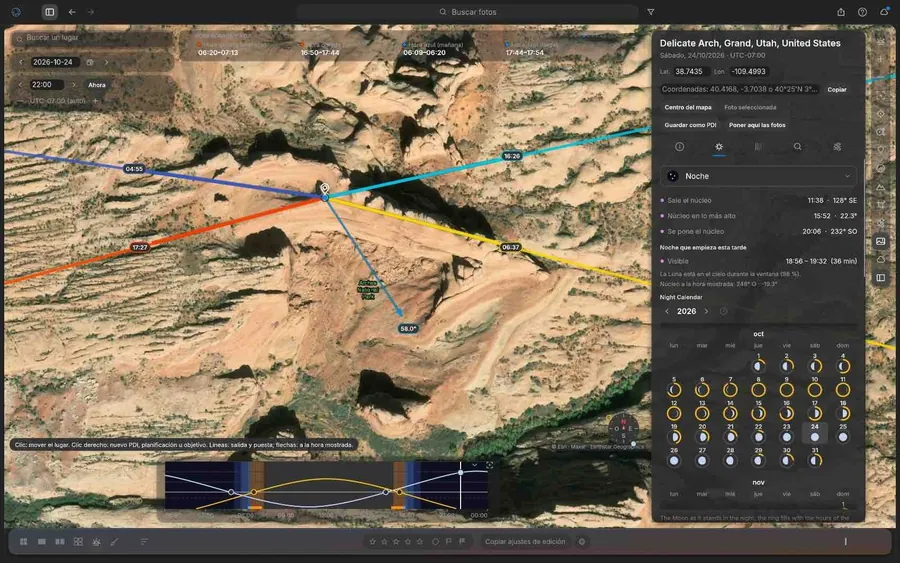Open the info tab in location panel
The height and width of the screenshot is (563, 900).
pyautogui.click(x=680, y=147)
